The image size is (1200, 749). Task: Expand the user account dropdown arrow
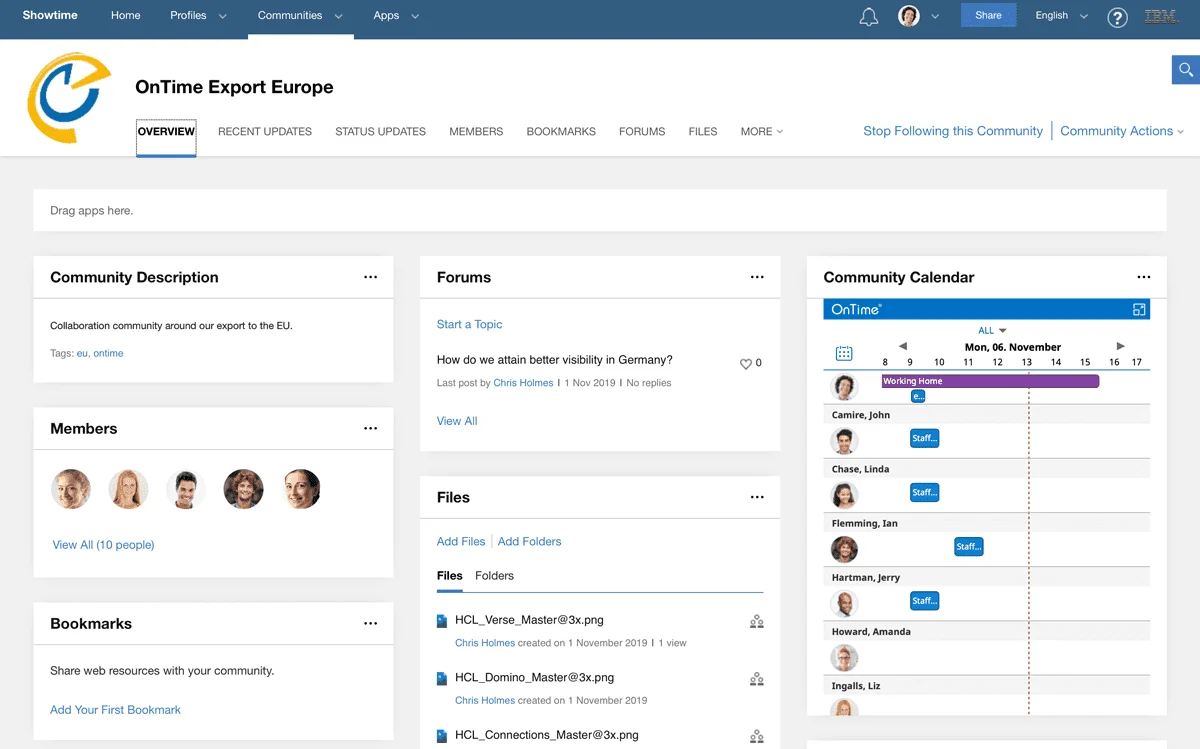(x=935, y=16)
